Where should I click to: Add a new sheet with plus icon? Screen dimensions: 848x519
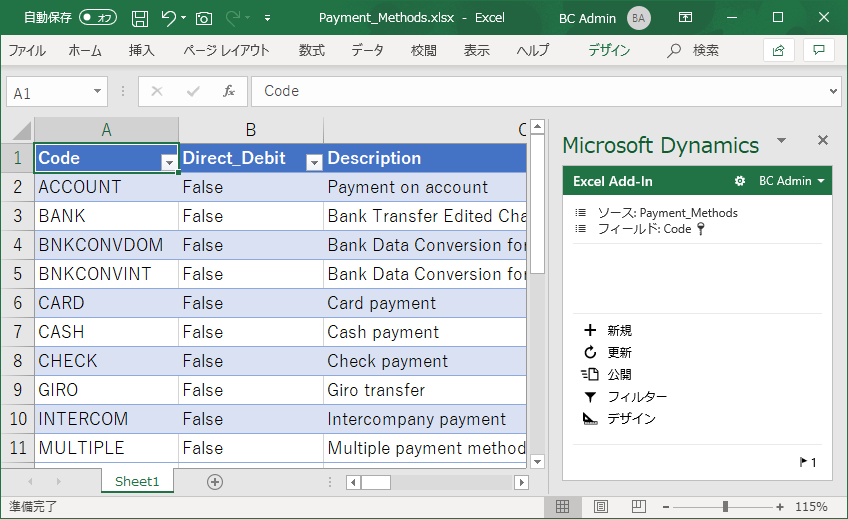[x=215, y=482]
